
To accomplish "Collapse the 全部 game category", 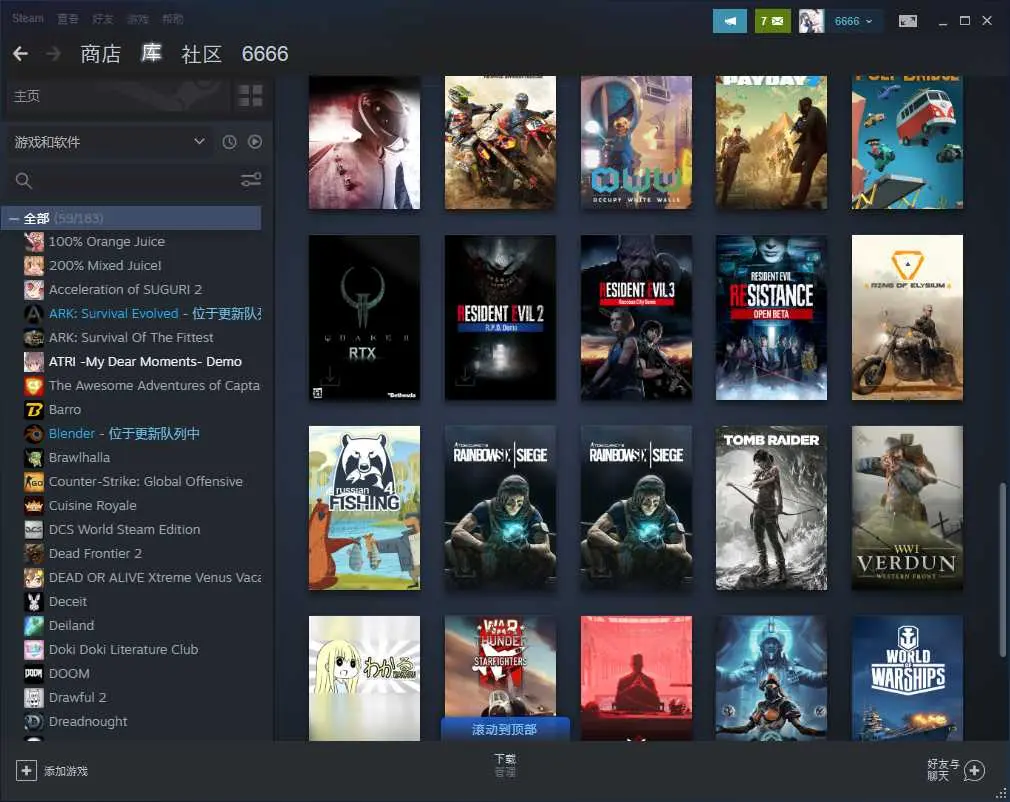I will (x=13, y=219).
